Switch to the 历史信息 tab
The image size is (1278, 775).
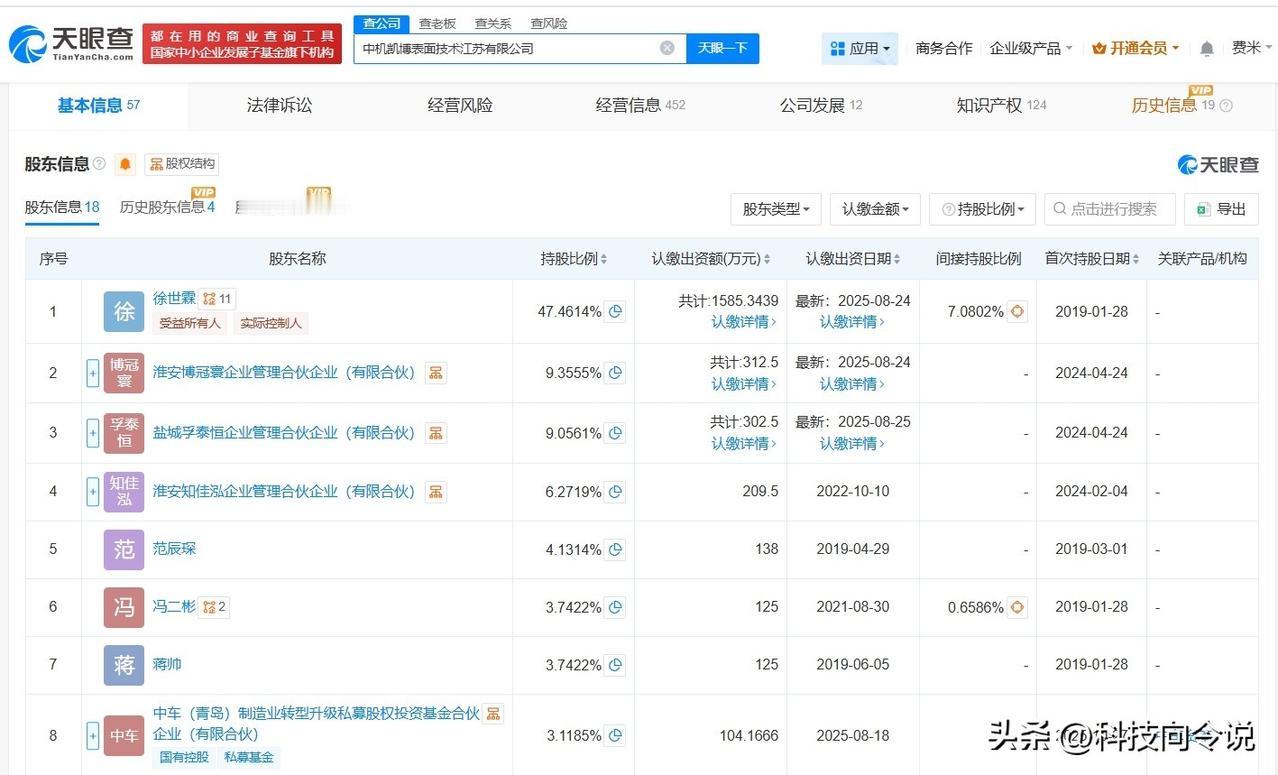pyautogui.click(x=1172, y=105)
